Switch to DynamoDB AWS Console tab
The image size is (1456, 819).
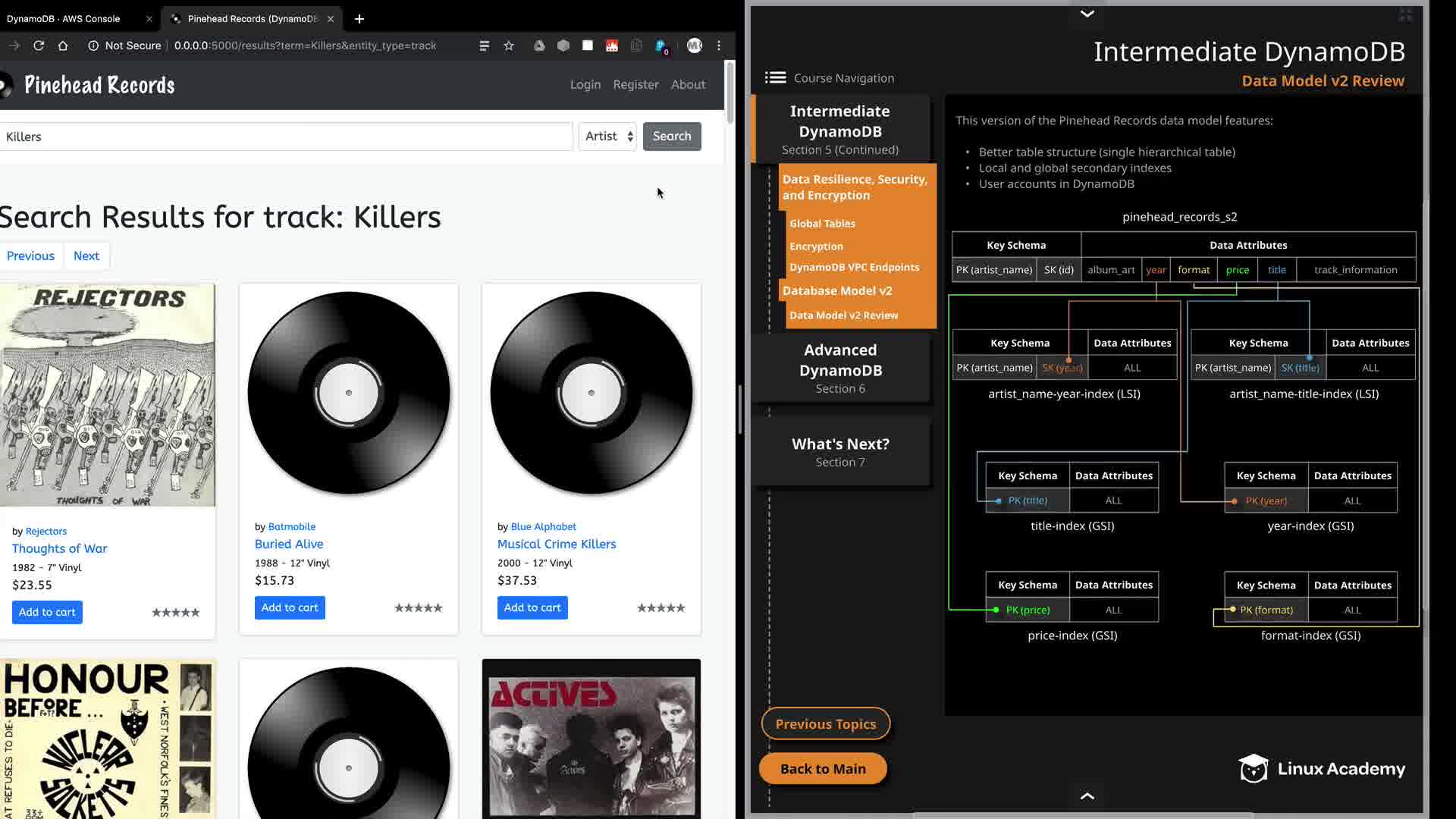(64, 19)
